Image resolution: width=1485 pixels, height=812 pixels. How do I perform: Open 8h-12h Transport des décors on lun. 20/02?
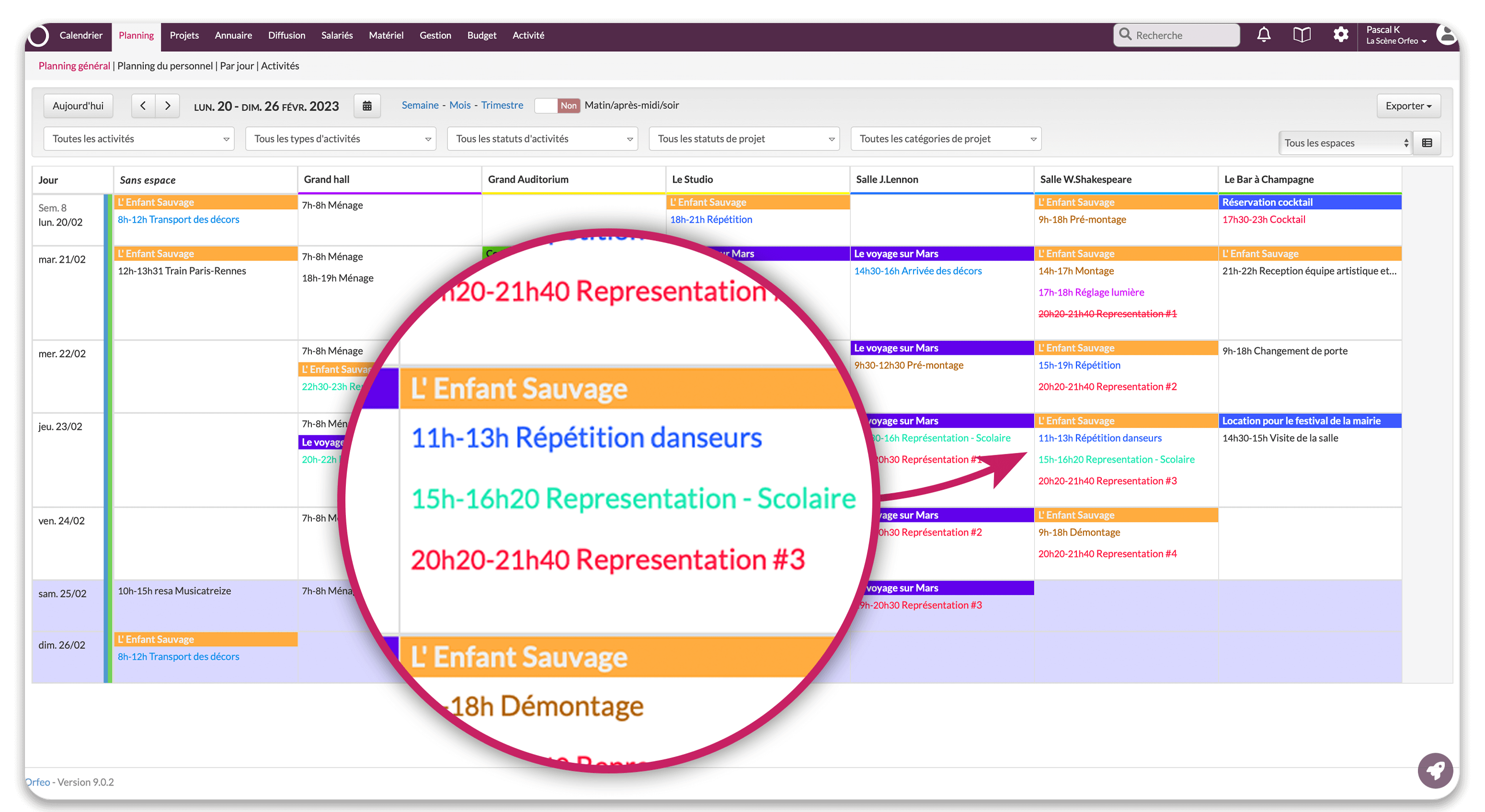[179, 219]
